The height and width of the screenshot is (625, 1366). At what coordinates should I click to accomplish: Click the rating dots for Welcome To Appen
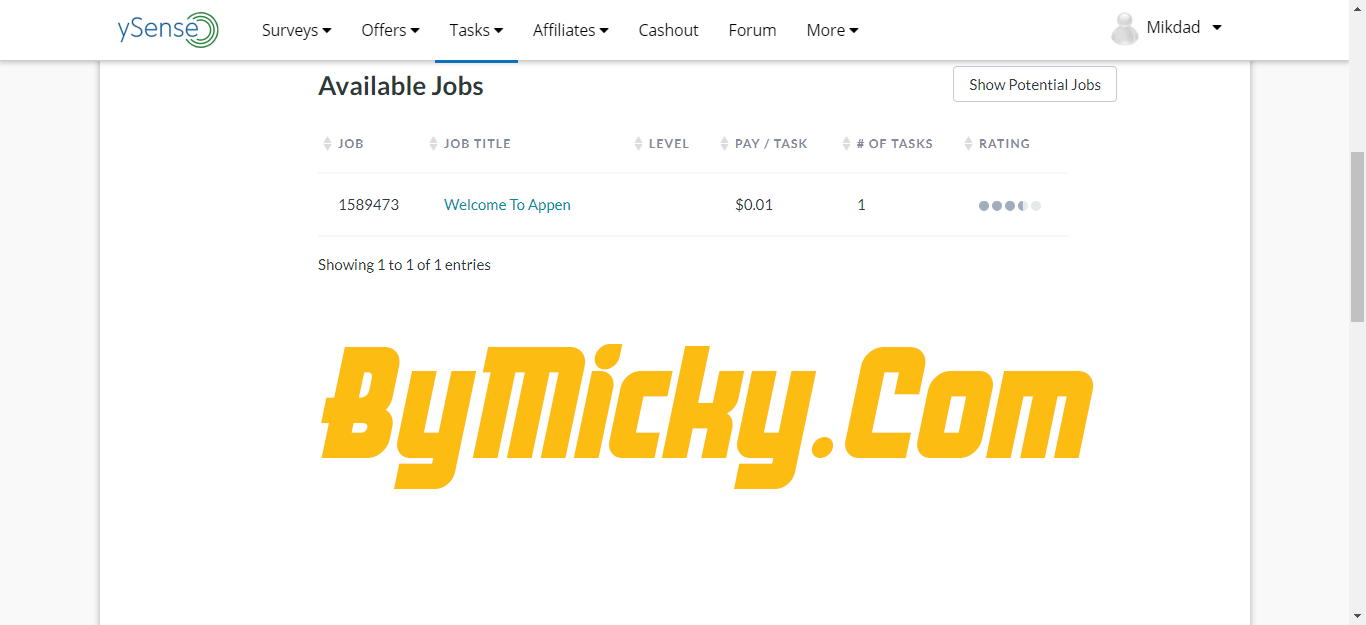pos(1010,206)
